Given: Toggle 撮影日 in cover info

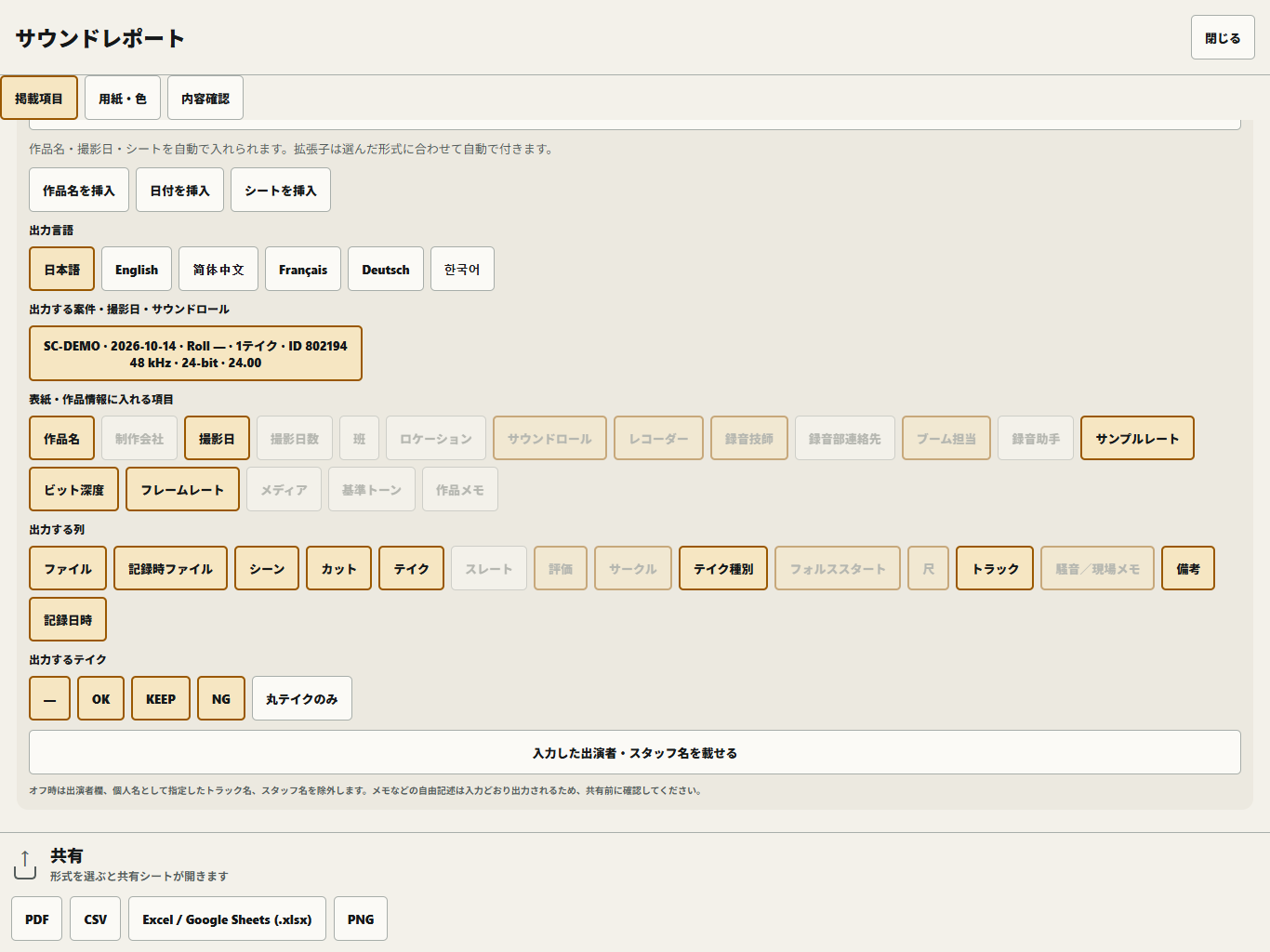Looking at the screenshot, I should pos(217,438).
